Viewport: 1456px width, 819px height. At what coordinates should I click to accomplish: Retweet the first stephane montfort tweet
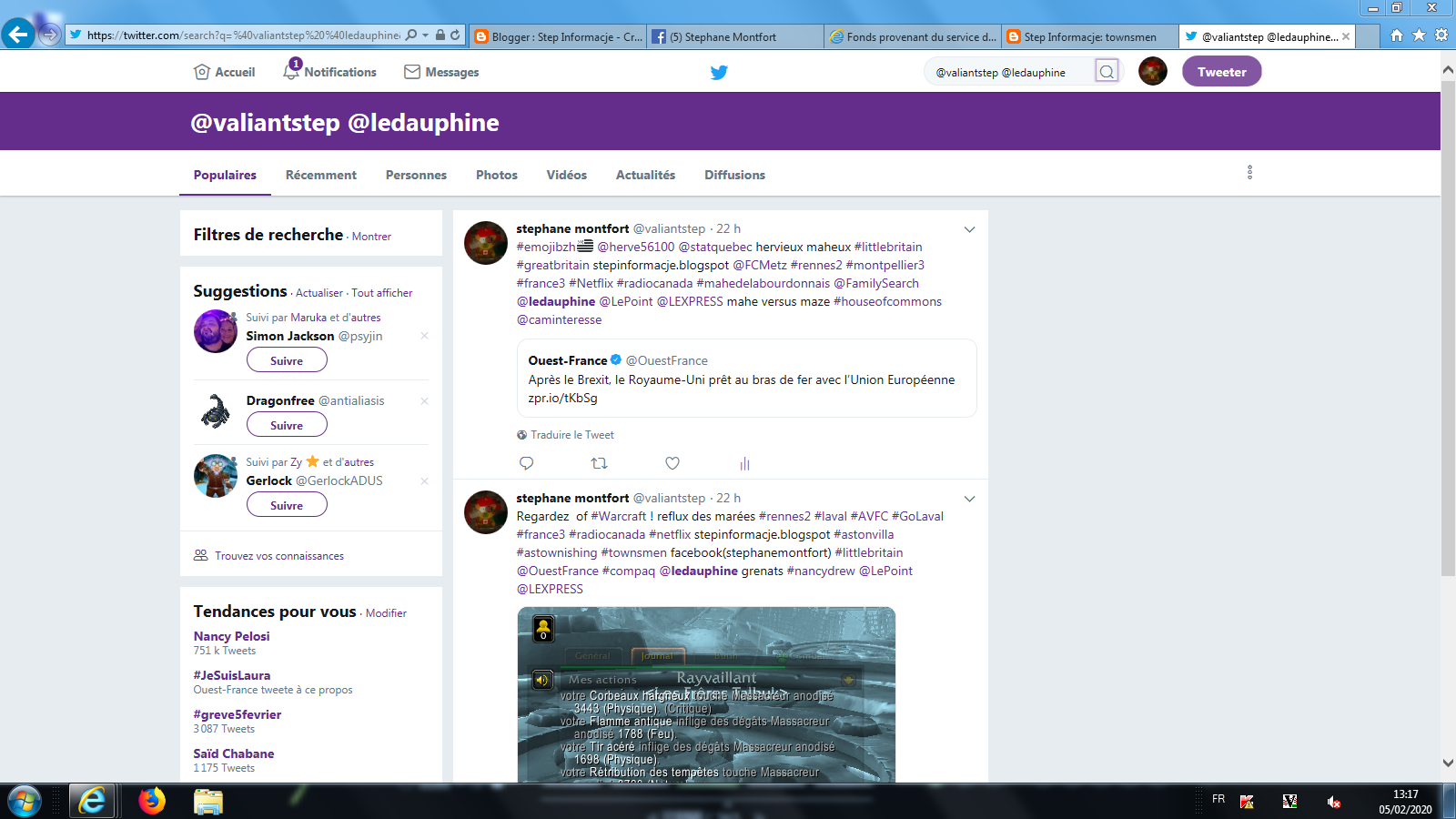pos(599,463)
